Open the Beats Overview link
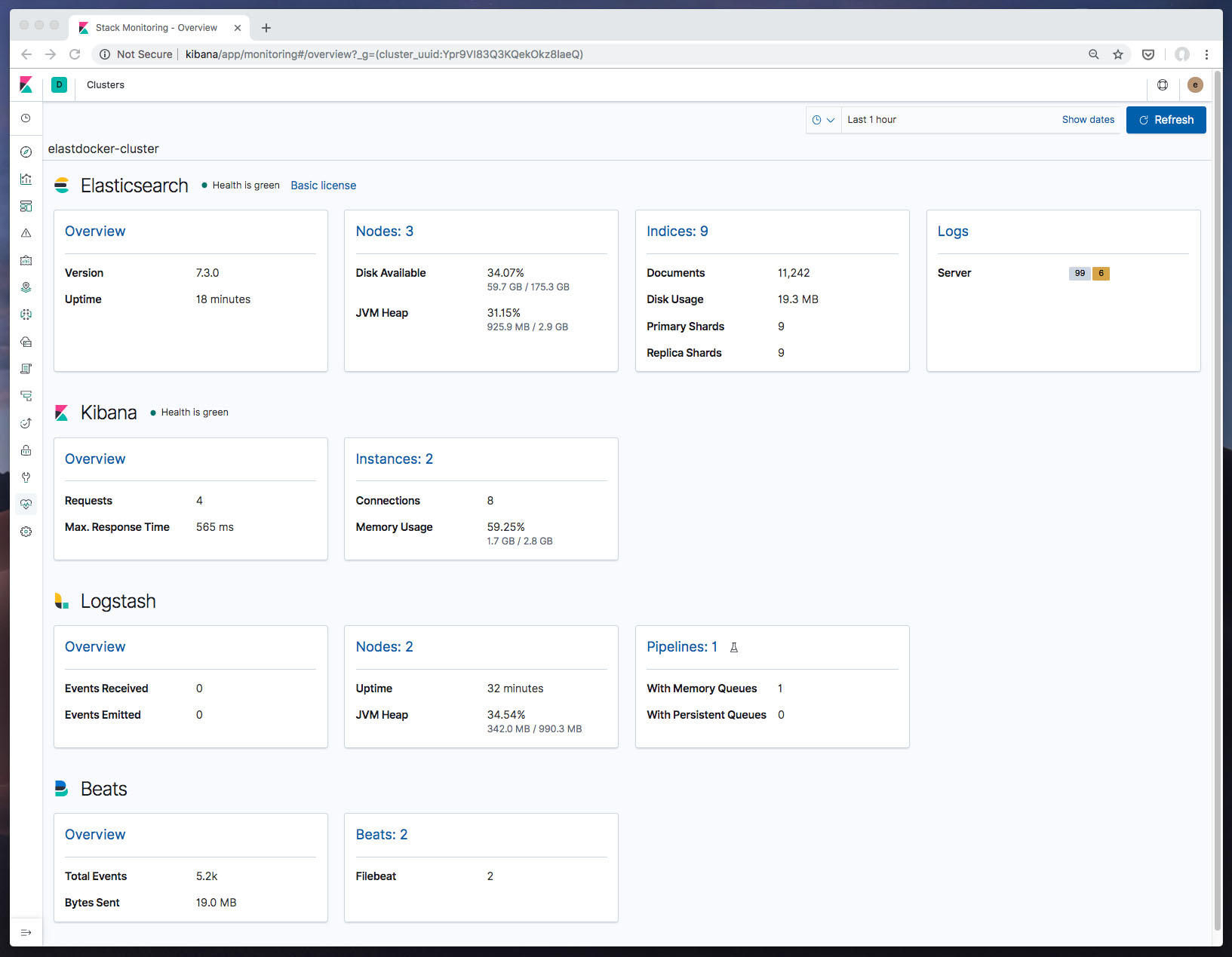Image resolution: width=1232 pixels, height=957 pixels. (x=95, y=835)
